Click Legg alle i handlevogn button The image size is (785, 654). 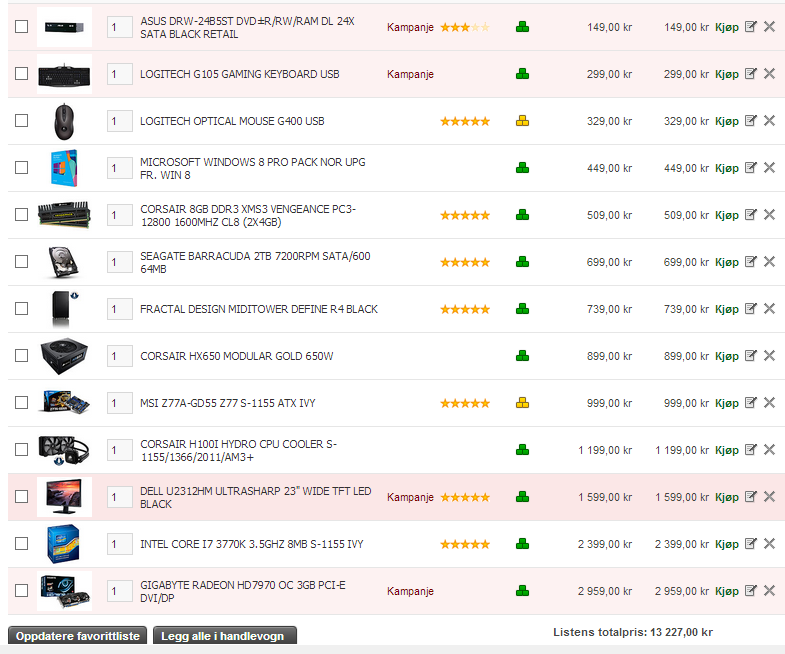click(x=225, y=635)
